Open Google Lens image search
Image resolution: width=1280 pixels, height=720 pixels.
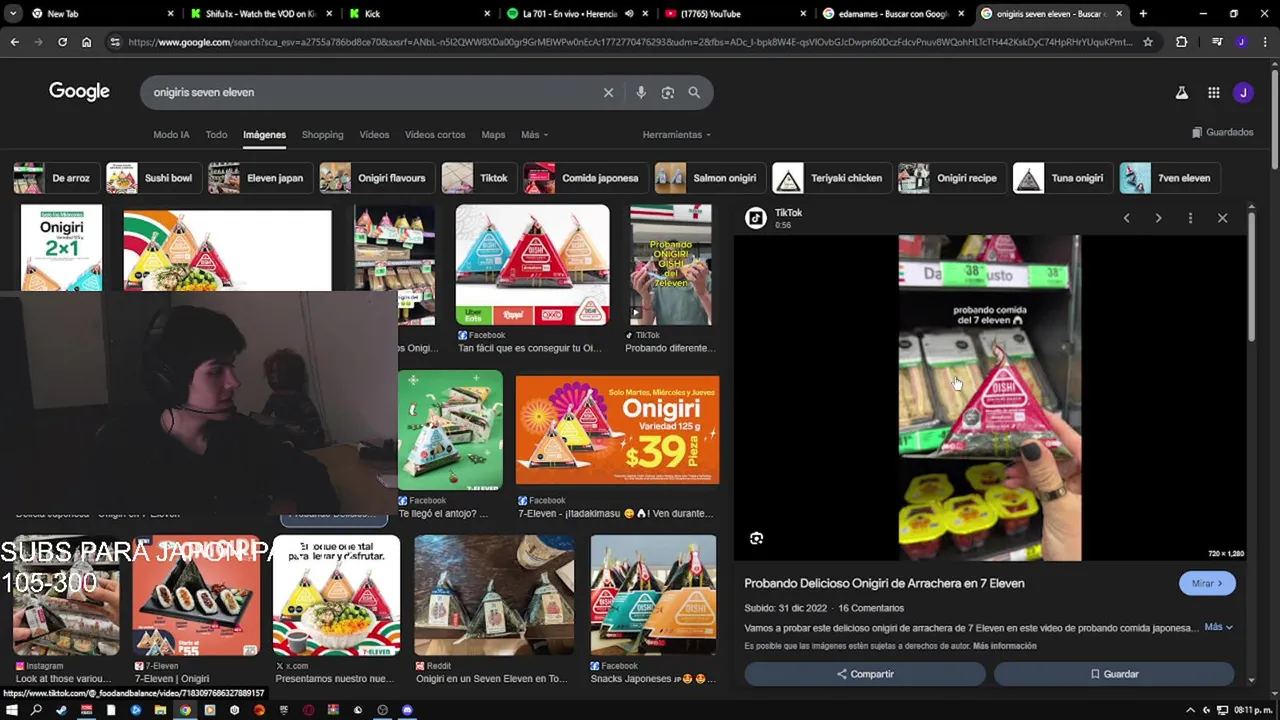click(x=667, y=92)
